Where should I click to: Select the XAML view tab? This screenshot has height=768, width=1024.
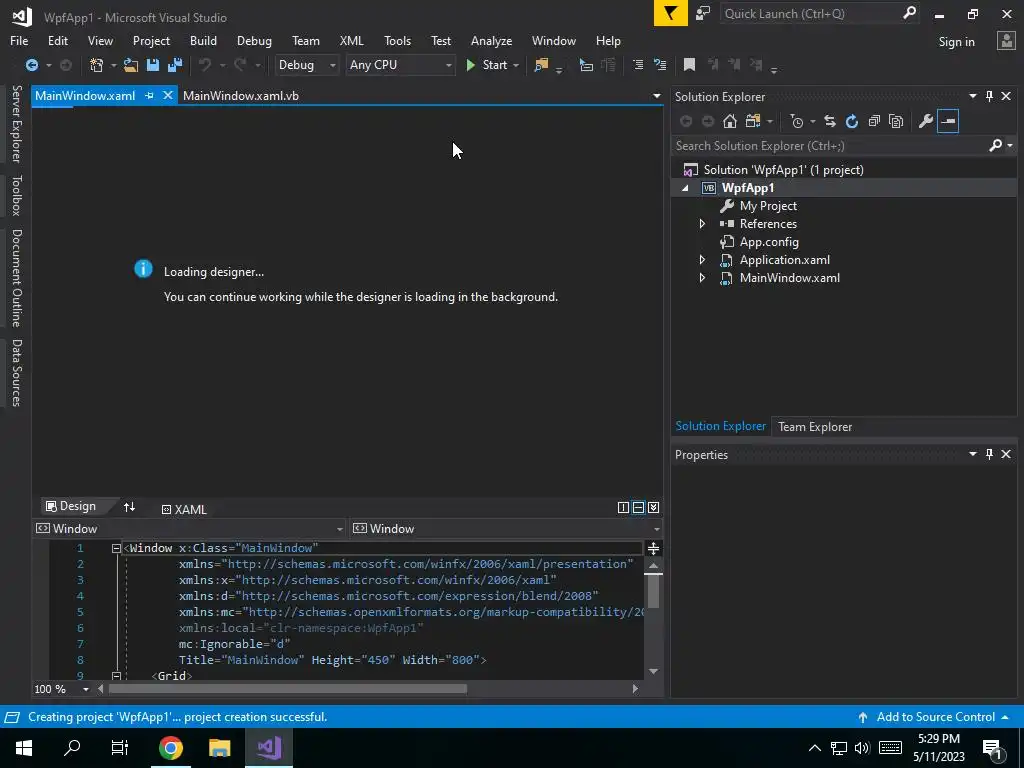point(184,509)
